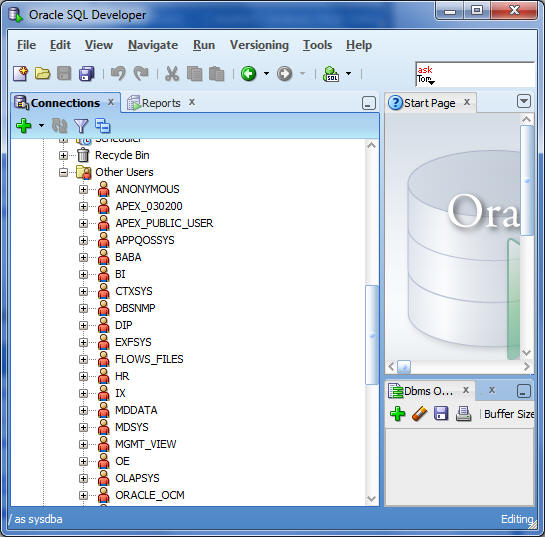Click the Schema Browser icon in Connections
545x537 pixels.
(x=103, y=126)
